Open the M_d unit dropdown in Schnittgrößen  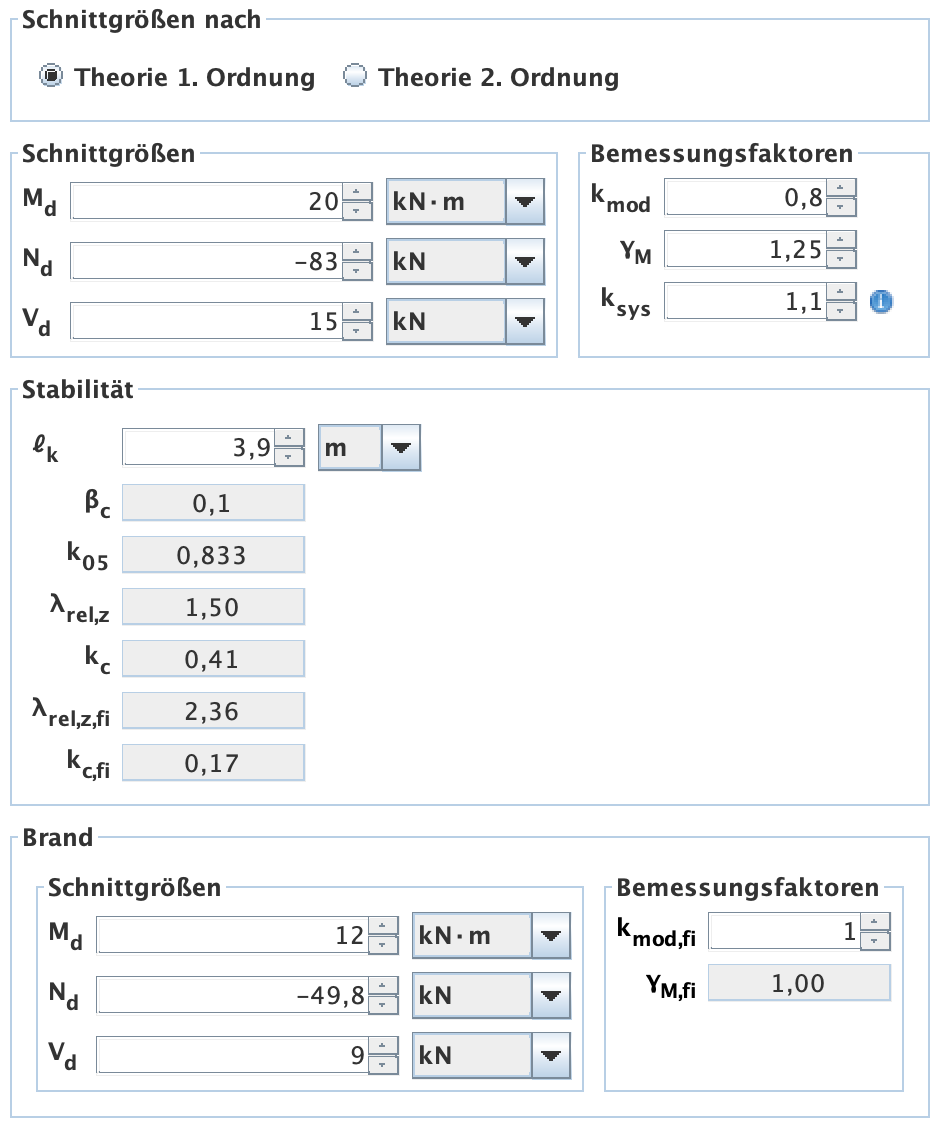tap(524, 203)
